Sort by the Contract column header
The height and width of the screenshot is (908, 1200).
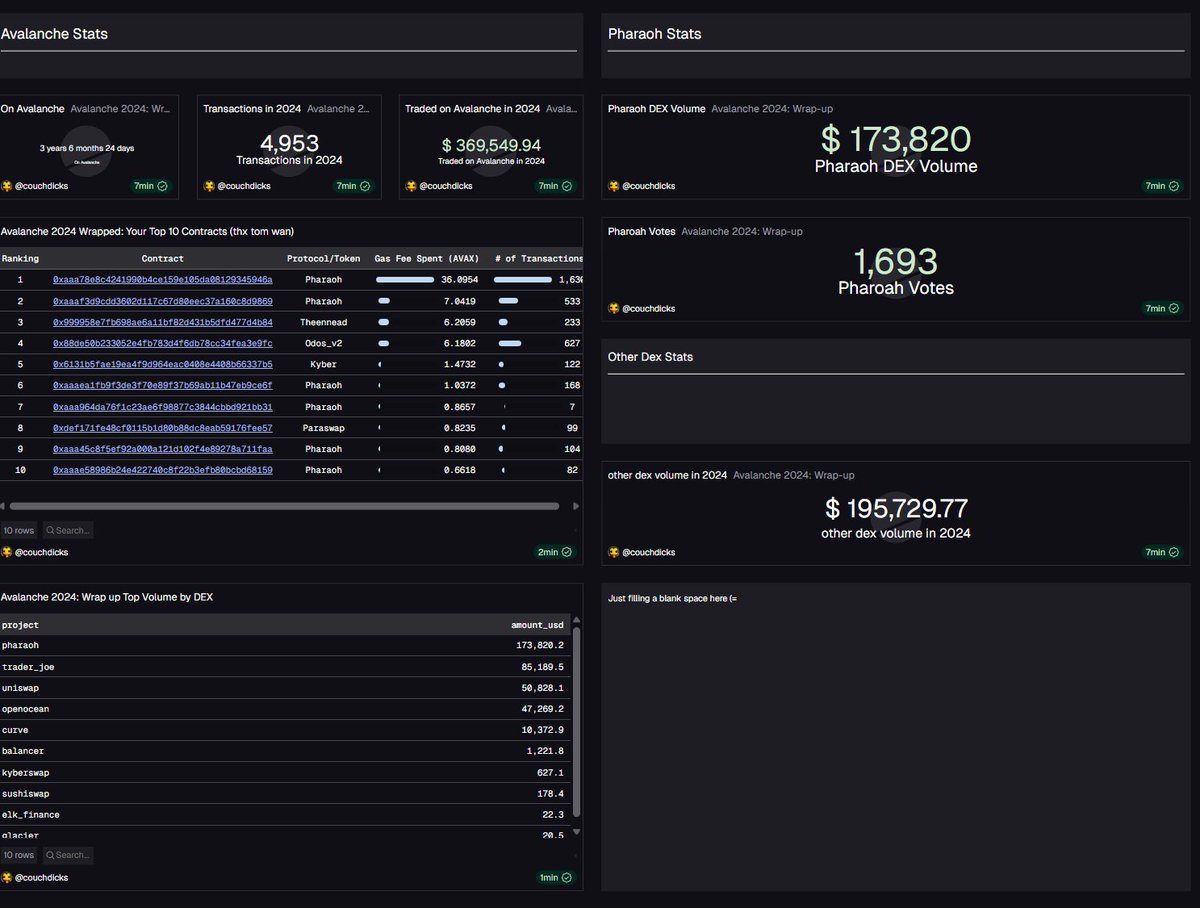[162, 258]
